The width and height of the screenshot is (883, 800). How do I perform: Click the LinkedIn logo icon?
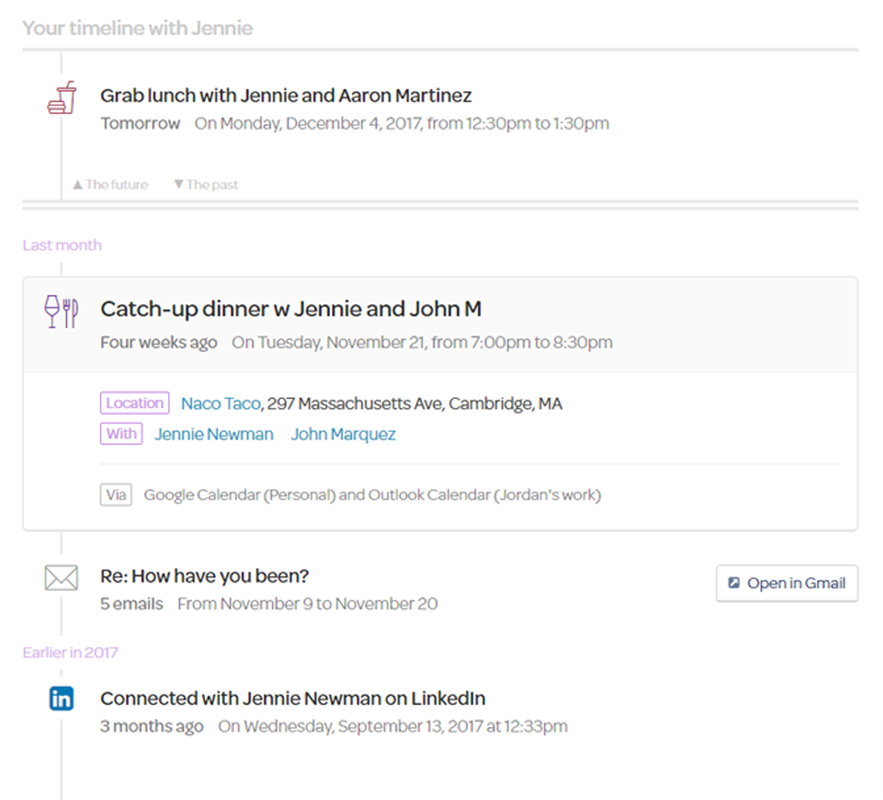tap(62, 699)
